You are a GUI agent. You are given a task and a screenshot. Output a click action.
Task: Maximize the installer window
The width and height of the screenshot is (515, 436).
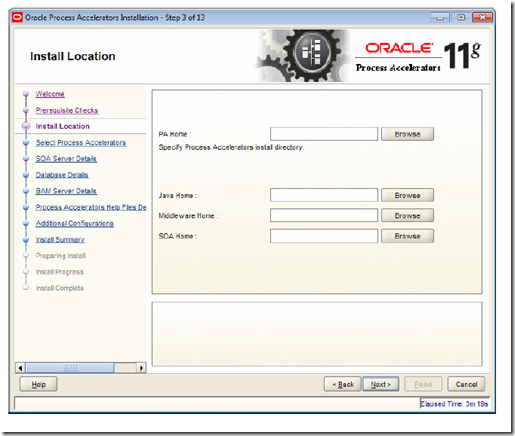click(461, 17)
